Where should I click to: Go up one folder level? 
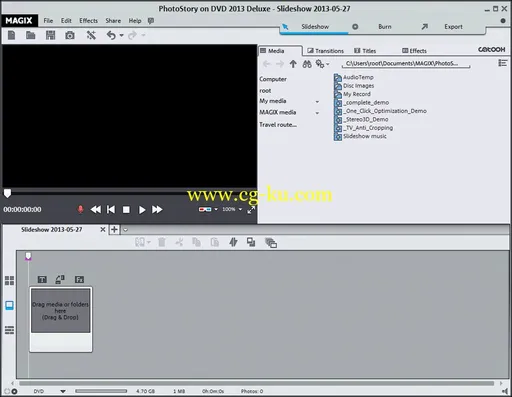click(293, 64)
